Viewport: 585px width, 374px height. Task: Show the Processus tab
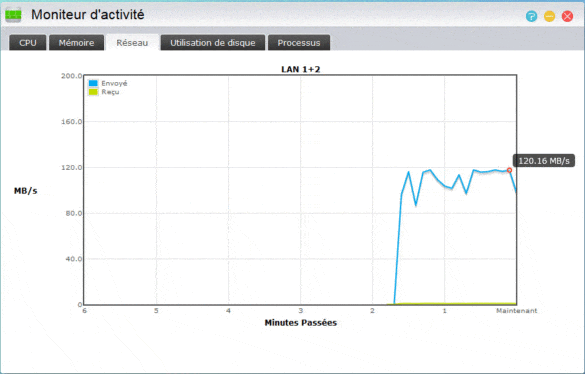click(x=298, y=43)
